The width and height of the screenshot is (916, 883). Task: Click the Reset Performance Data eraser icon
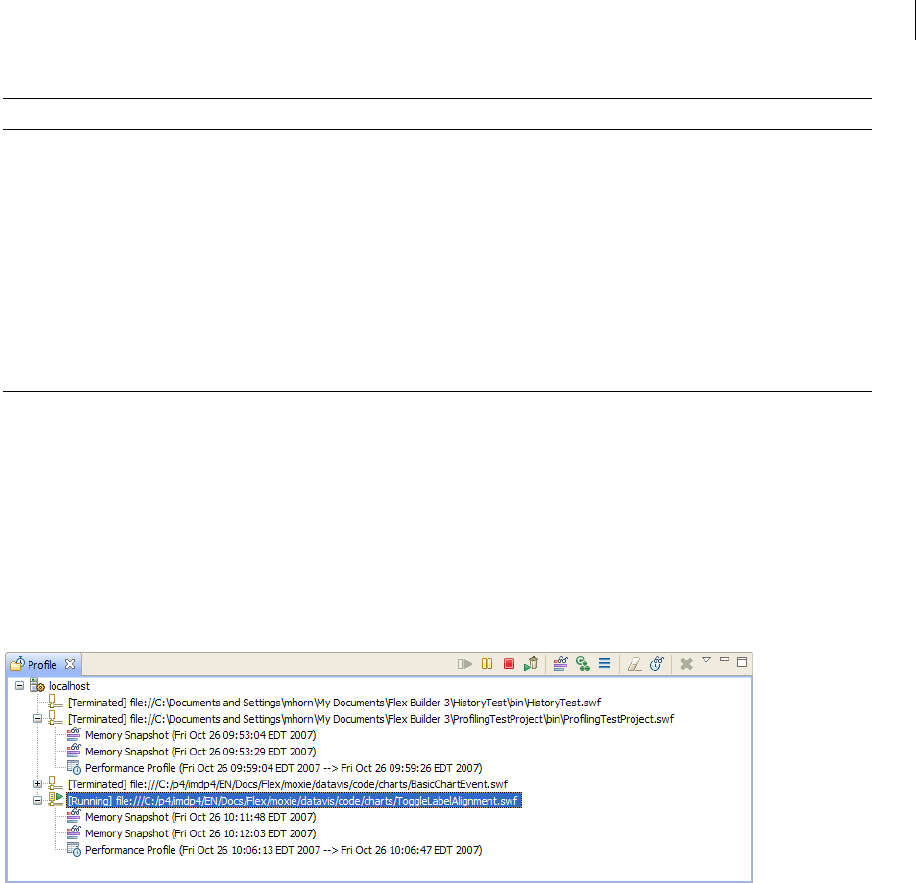tap(634, 664)
